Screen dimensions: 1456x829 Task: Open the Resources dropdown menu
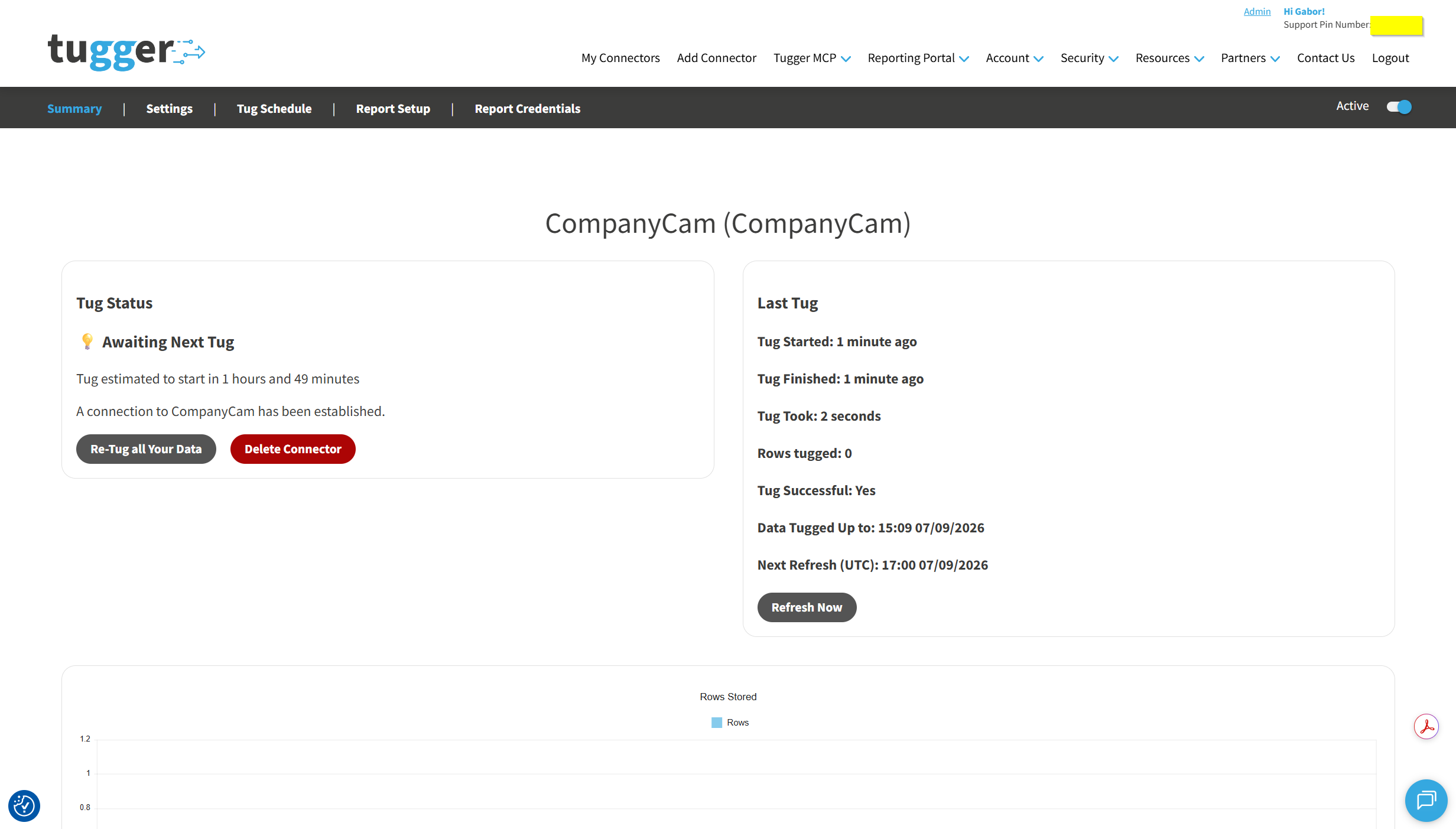click(1169, 58)
